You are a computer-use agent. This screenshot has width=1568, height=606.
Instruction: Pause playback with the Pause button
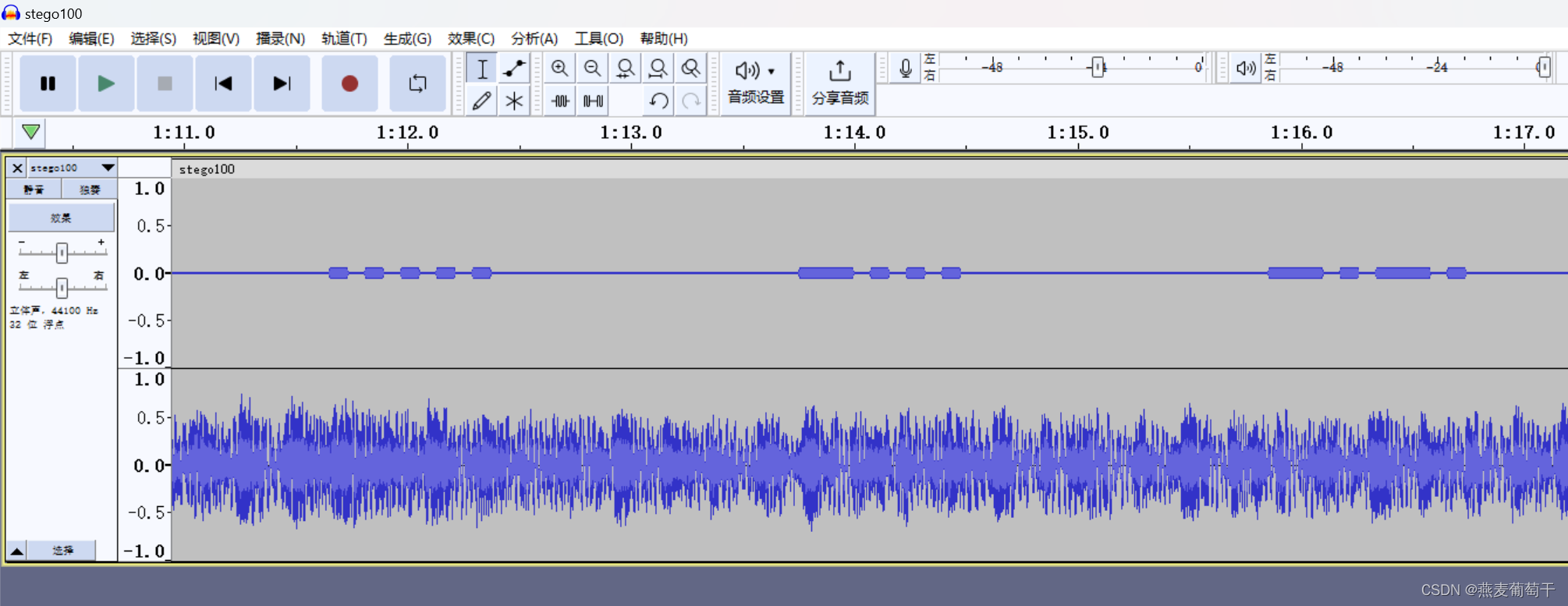tap(48, 83)
